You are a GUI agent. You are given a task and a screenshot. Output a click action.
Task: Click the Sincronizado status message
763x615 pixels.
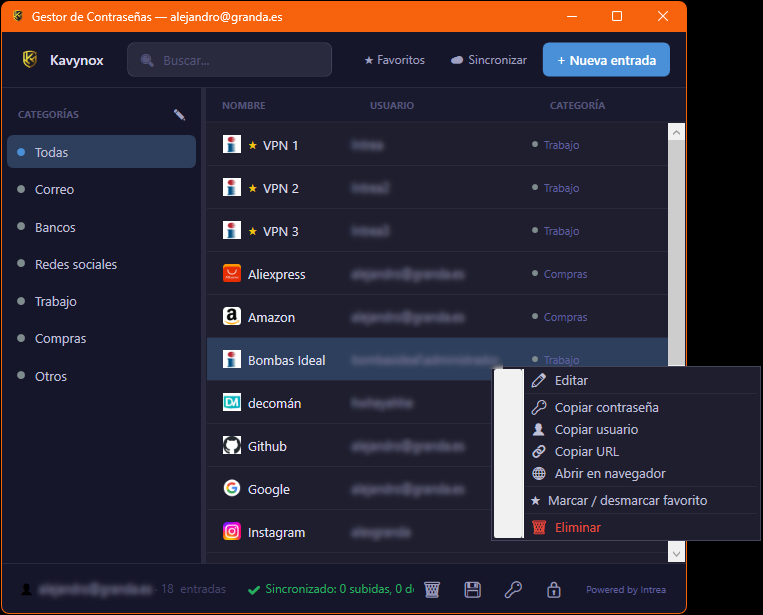[x=331, y=589]
